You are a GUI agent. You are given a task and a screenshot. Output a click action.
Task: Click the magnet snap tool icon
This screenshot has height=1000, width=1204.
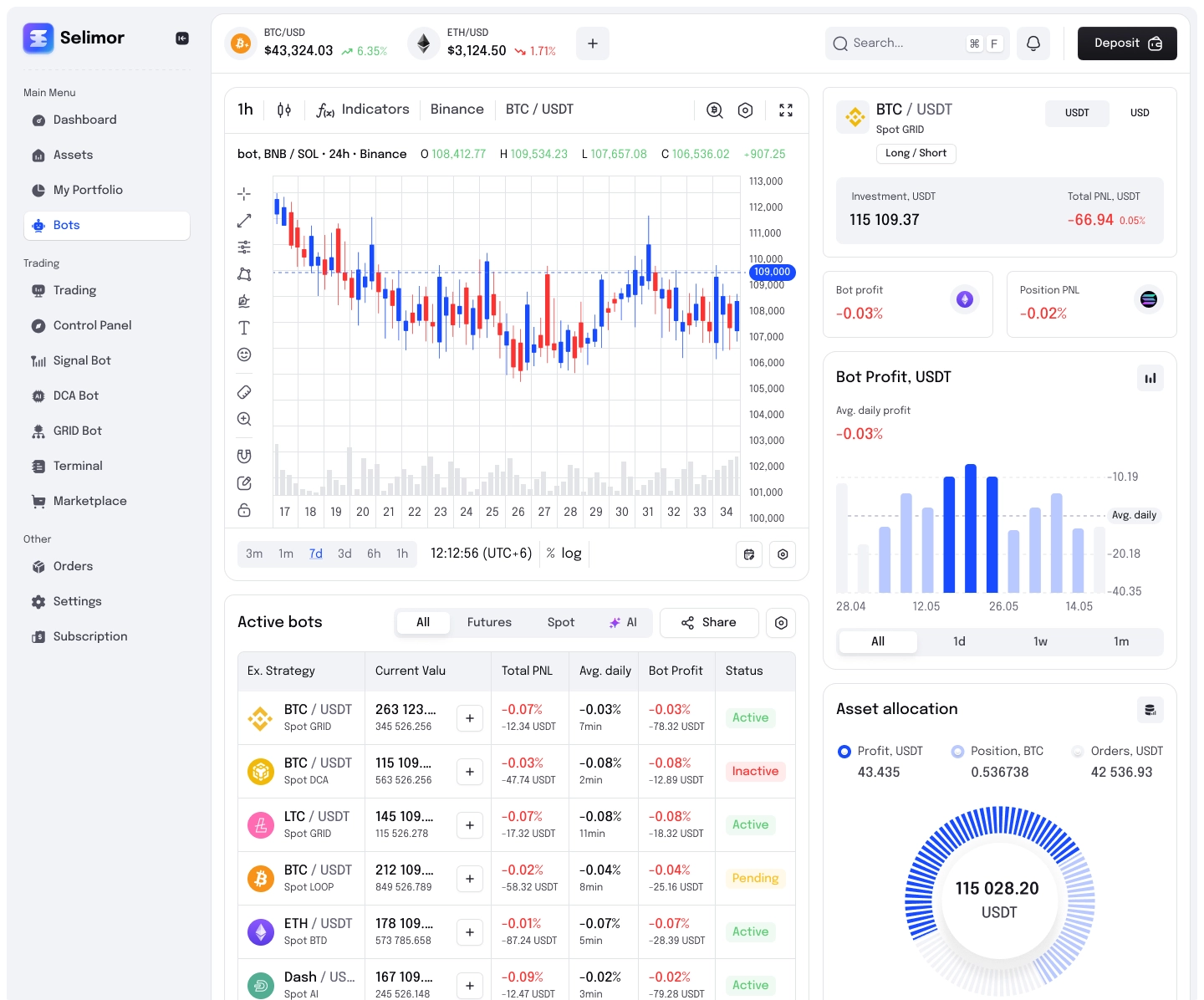[244, 456]
